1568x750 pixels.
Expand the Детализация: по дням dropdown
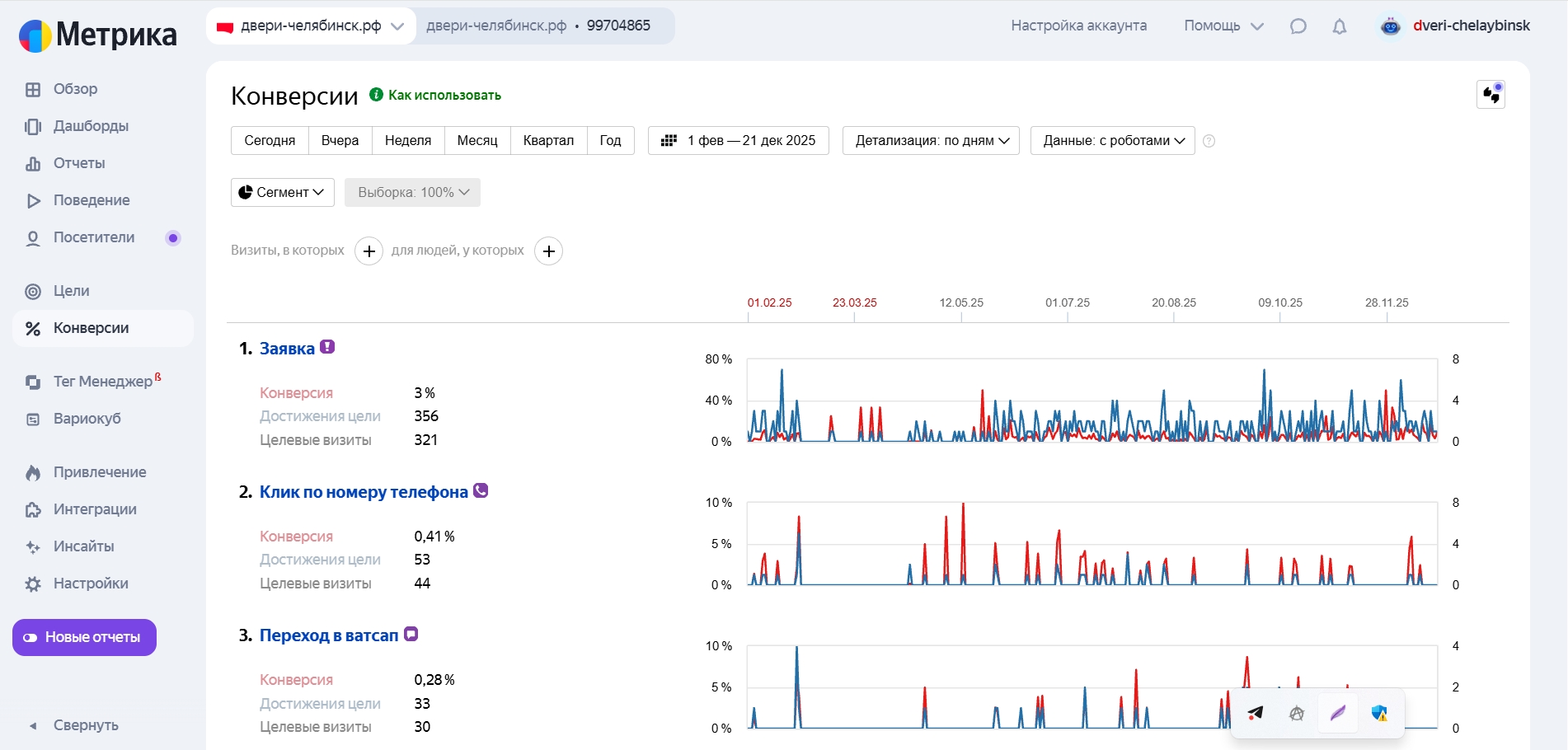pyautogui.click(x=931, y=141)
